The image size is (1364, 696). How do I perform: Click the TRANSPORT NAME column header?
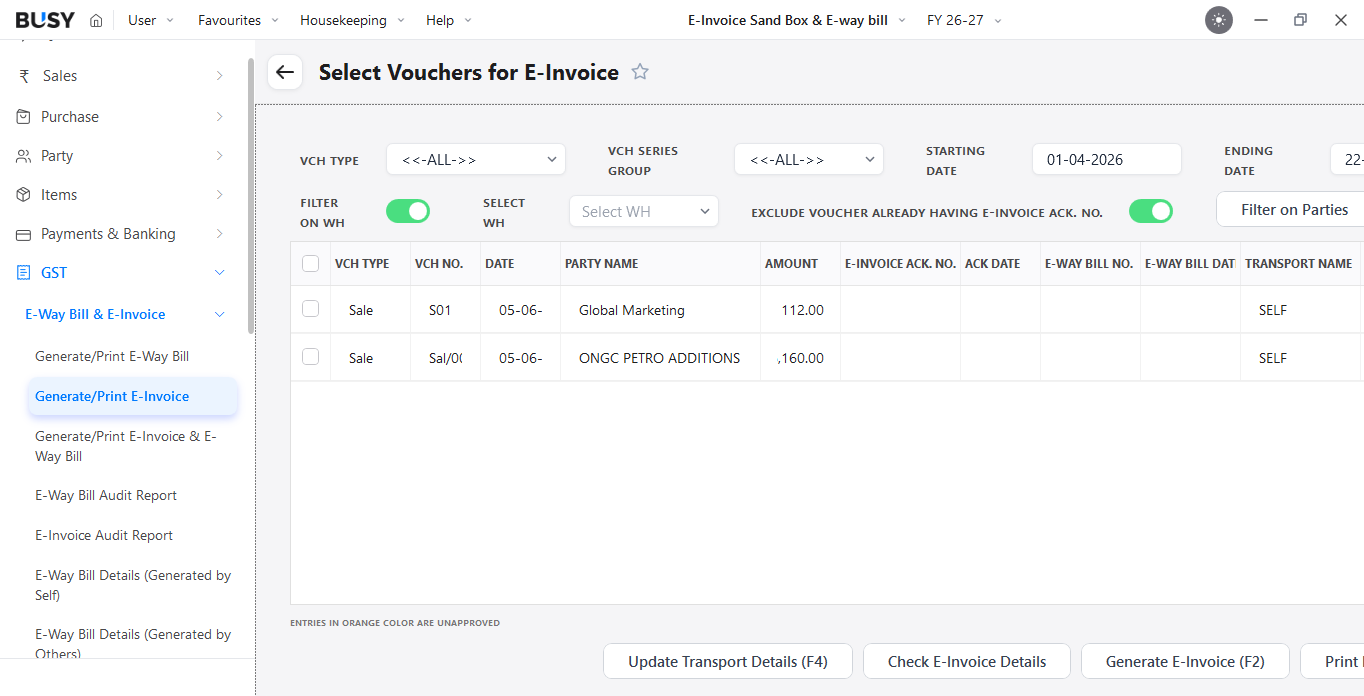1298,264
